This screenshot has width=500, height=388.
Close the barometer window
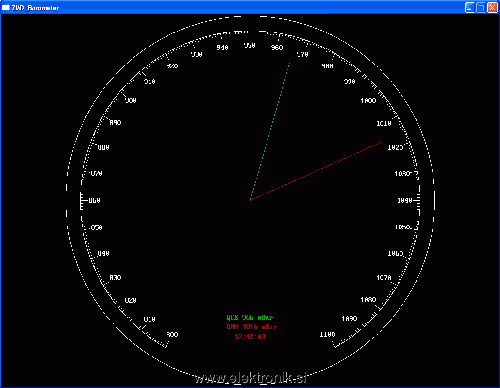[x=492, y=7]
